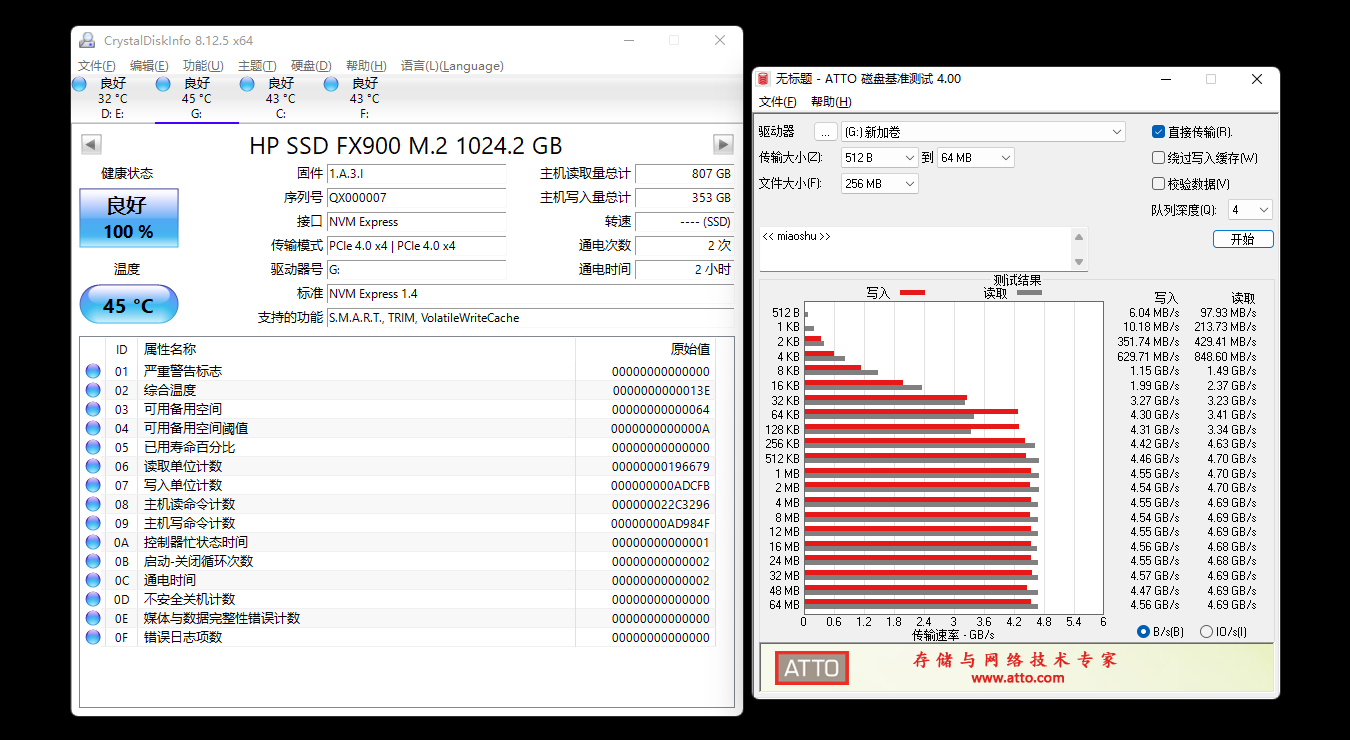Image resolution: width=1350 pixels, height=740 pixels.
Task: Click status orb for attribute 0C 通电时间
Action: 93,580
